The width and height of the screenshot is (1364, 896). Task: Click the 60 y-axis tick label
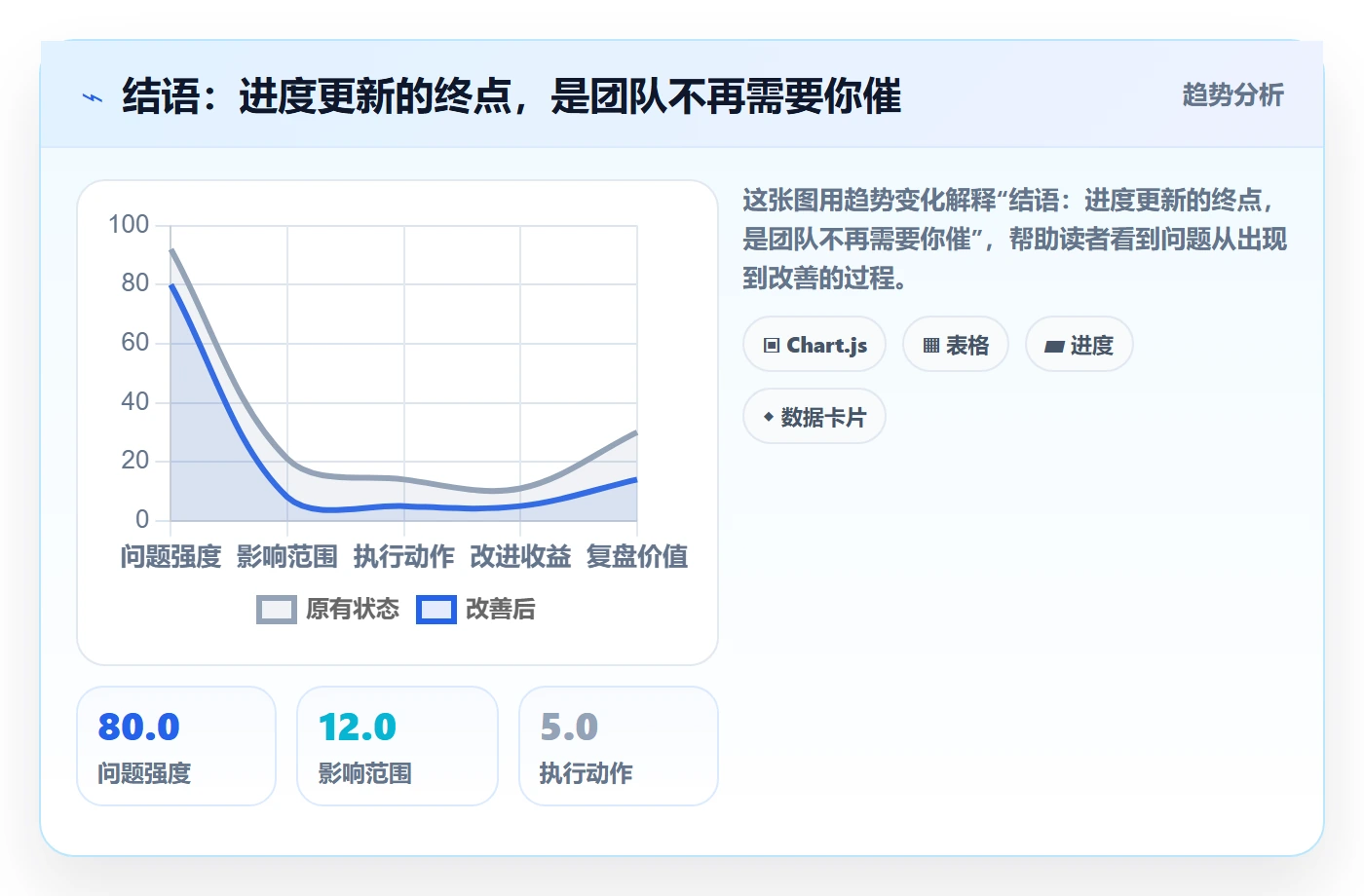click(x=135, y=343)
